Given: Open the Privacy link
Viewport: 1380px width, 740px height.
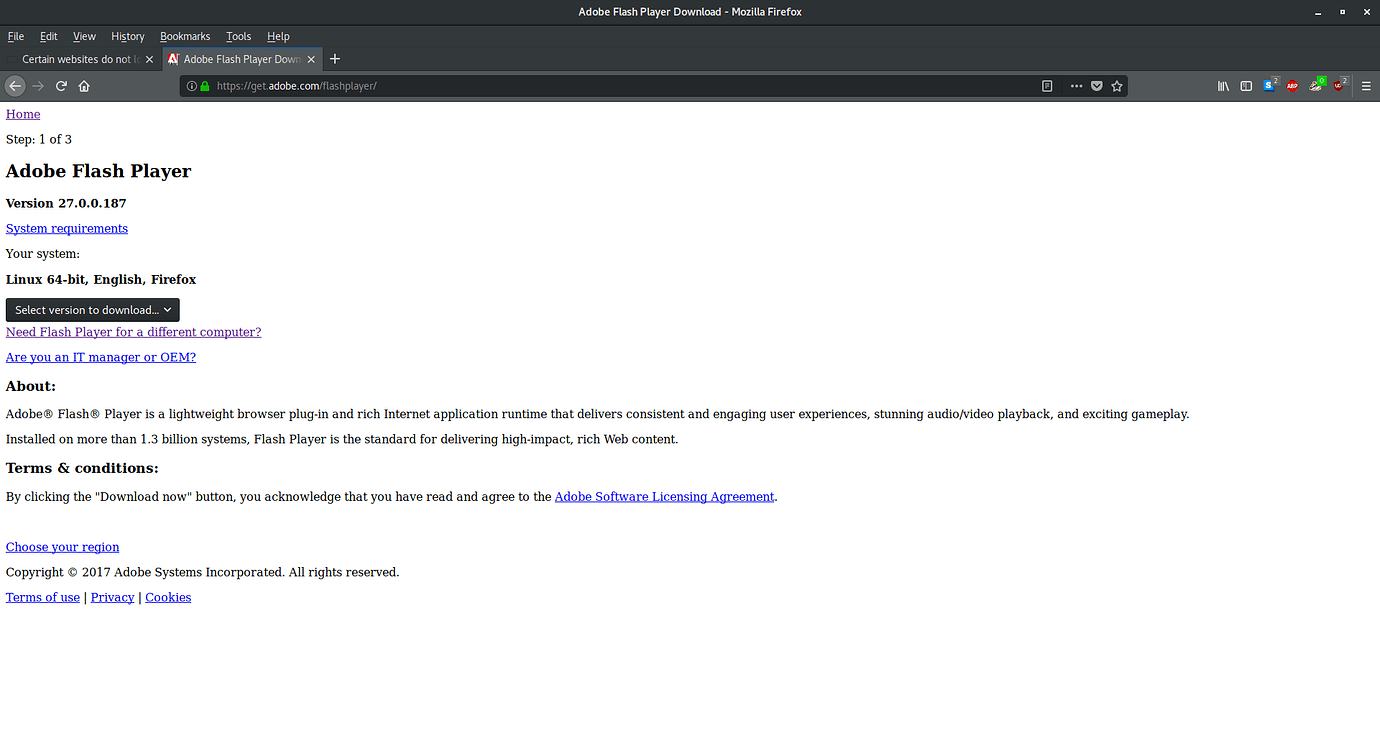Looking at the screenshot, I should coord(112,597).
